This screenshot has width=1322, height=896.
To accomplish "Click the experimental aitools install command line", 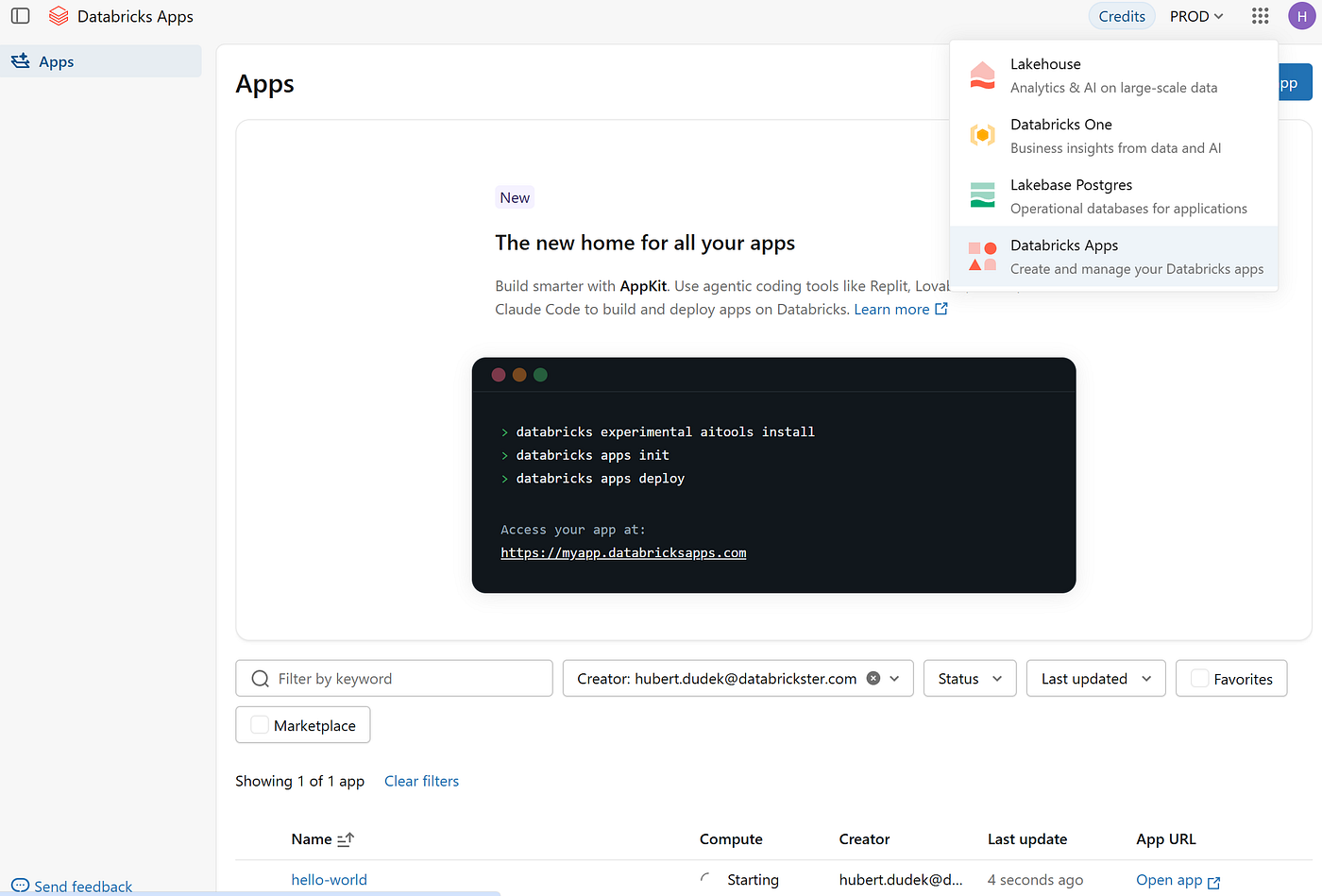I will click(665, 431).
